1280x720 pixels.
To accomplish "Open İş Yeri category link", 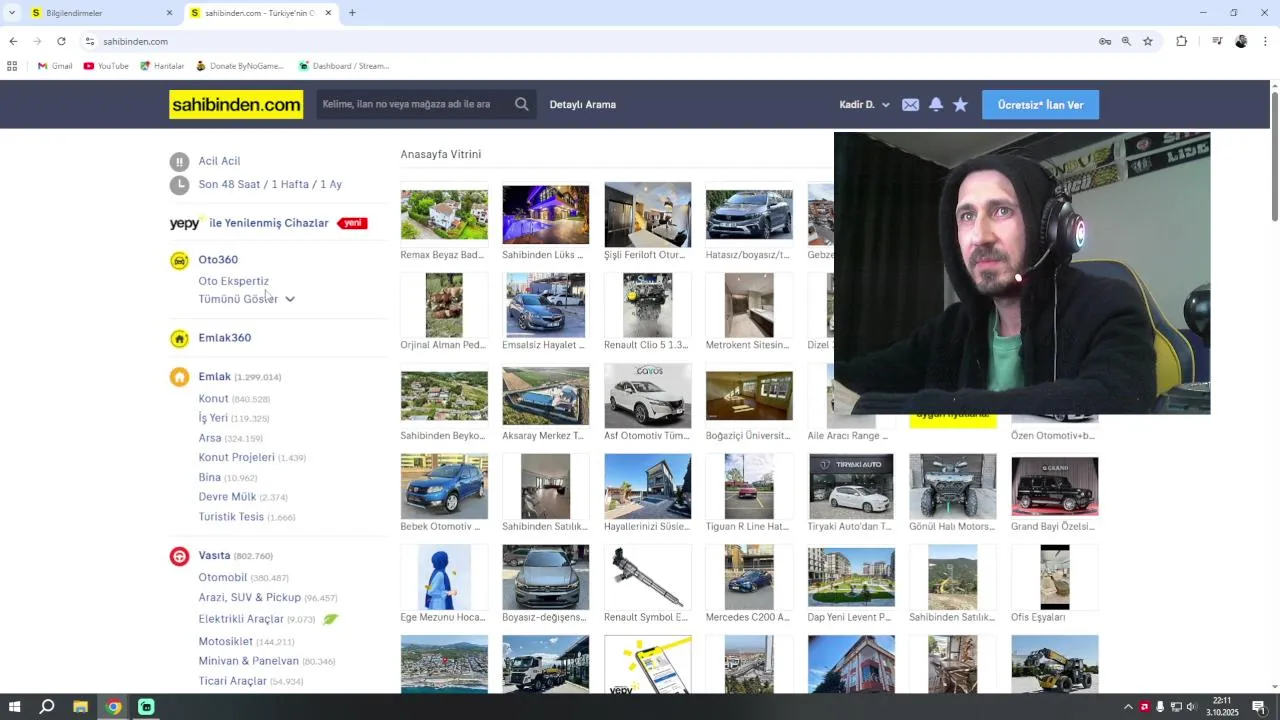I will pyautogui.click(x=213, y=418).
